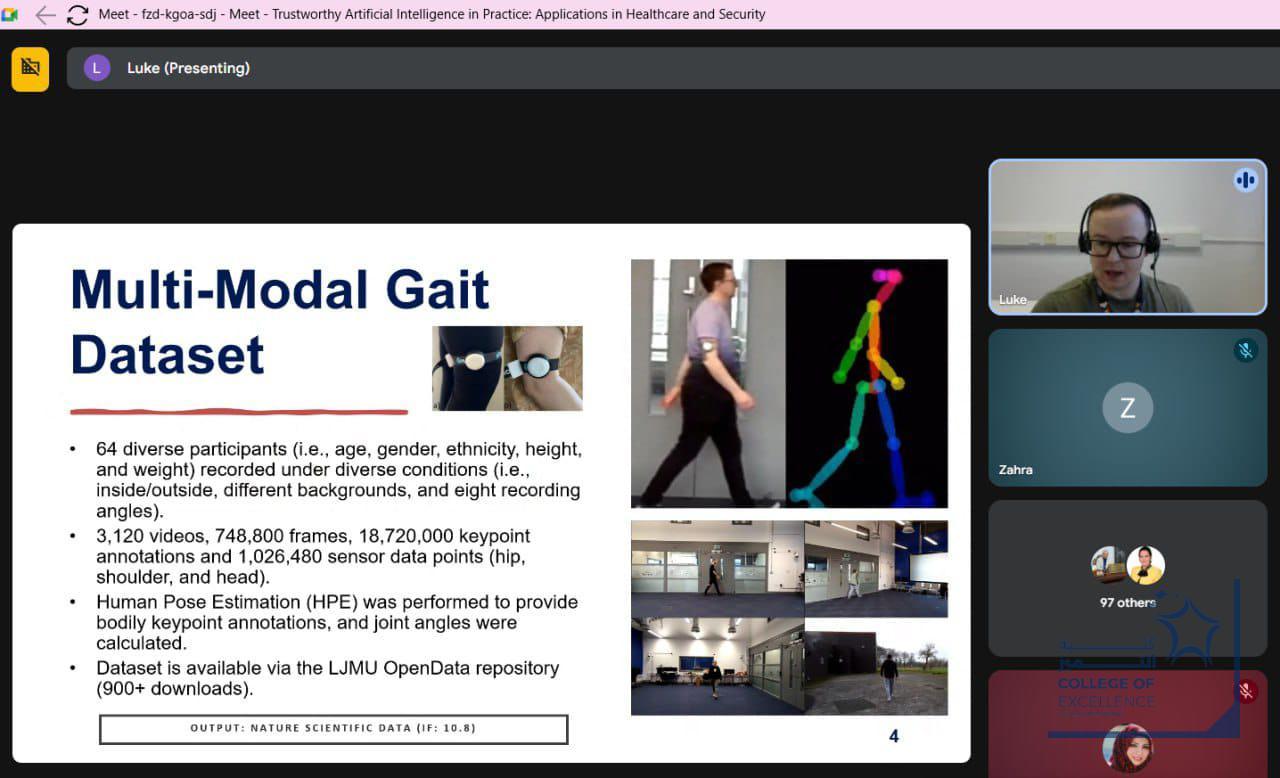This screenshot has width=1280, height=778.
Task: Click the yellow presentation icon button
Action: 30,68
